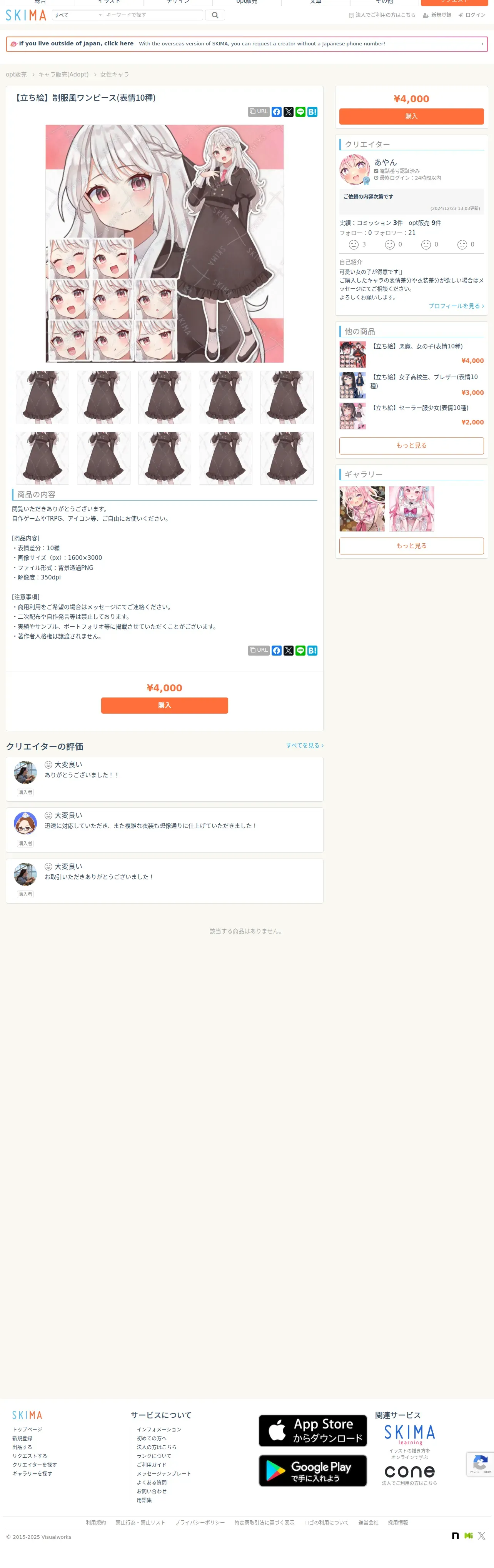Share on Hatena Bookmark, lower icon
Image resolution: width=494 pixels, height=1568 pixels.
(x=312, y=651)
